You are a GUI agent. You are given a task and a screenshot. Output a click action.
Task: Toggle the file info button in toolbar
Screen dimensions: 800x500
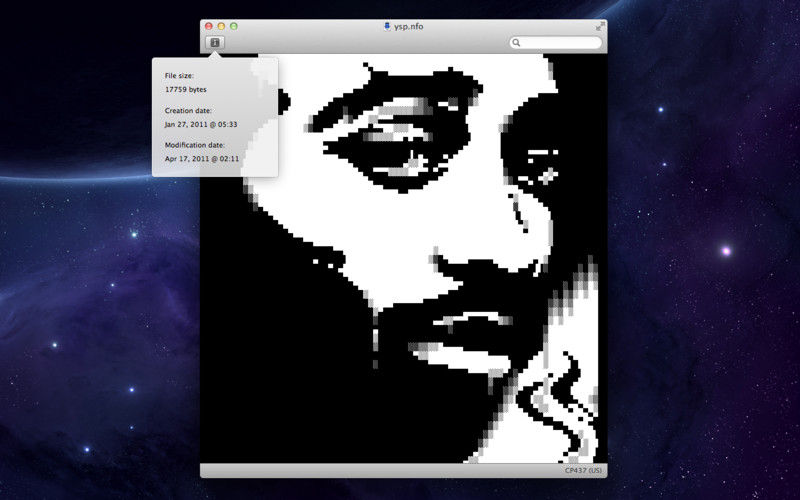[215, 43]
